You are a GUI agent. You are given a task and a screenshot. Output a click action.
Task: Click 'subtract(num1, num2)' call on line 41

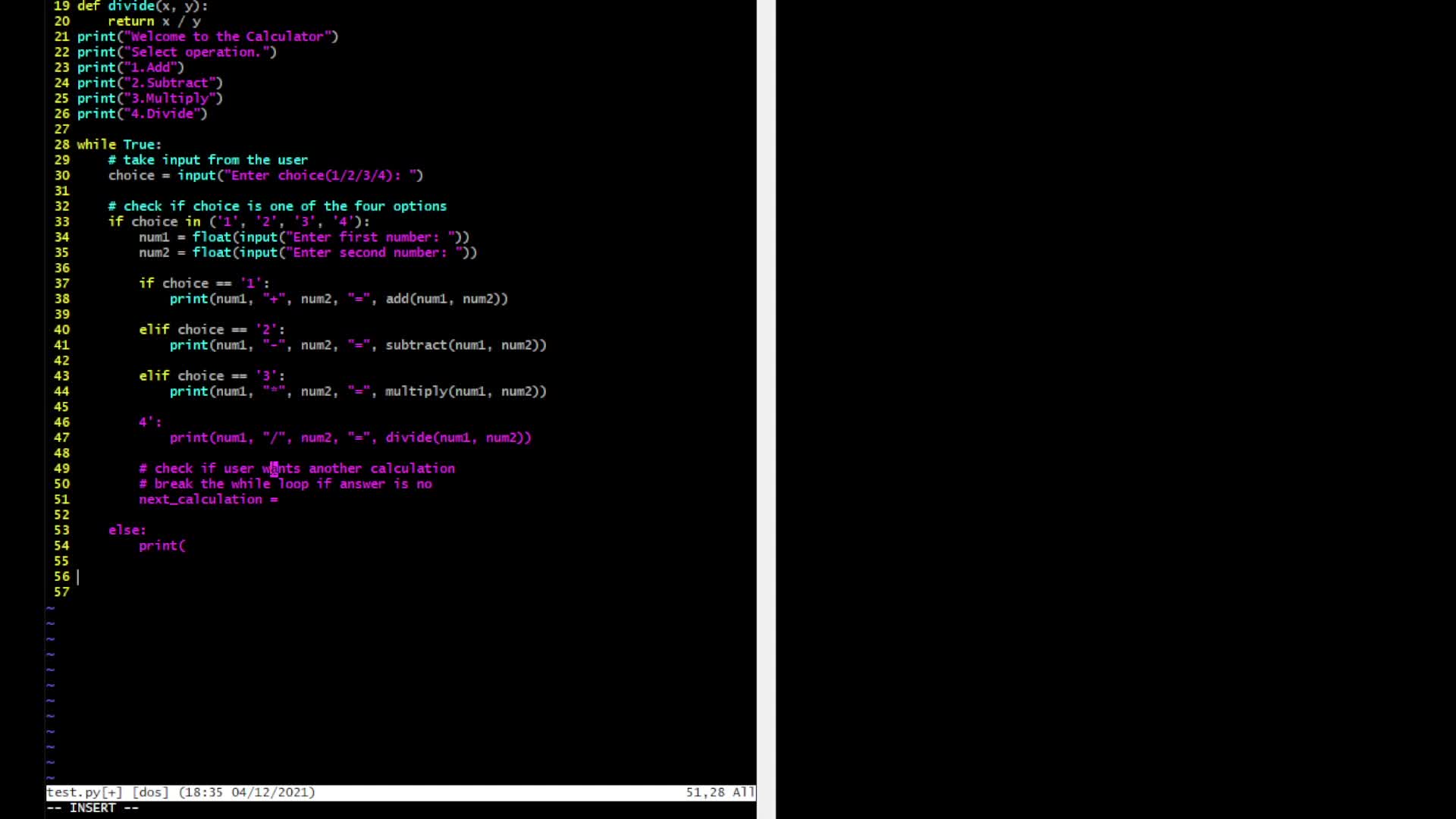(x=464, y=345)
